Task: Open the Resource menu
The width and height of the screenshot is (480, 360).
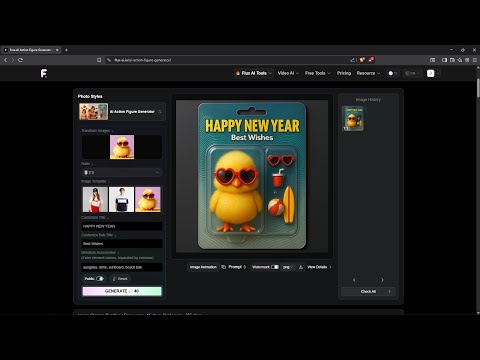Action: pyautogui.click(x=368, y=73)
